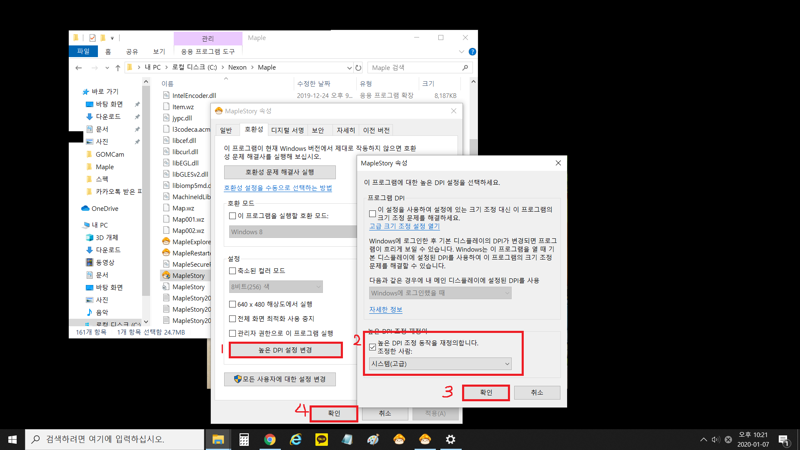Switch to the 일반 tab
Screen dimensions: 800x450
[226, 131]
